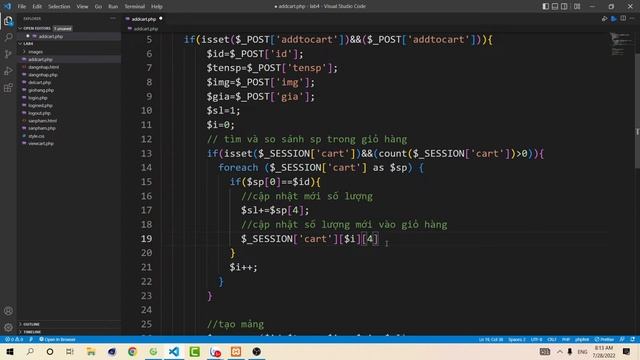Open the View menu

pyautogui.click(x=82, y=6)
